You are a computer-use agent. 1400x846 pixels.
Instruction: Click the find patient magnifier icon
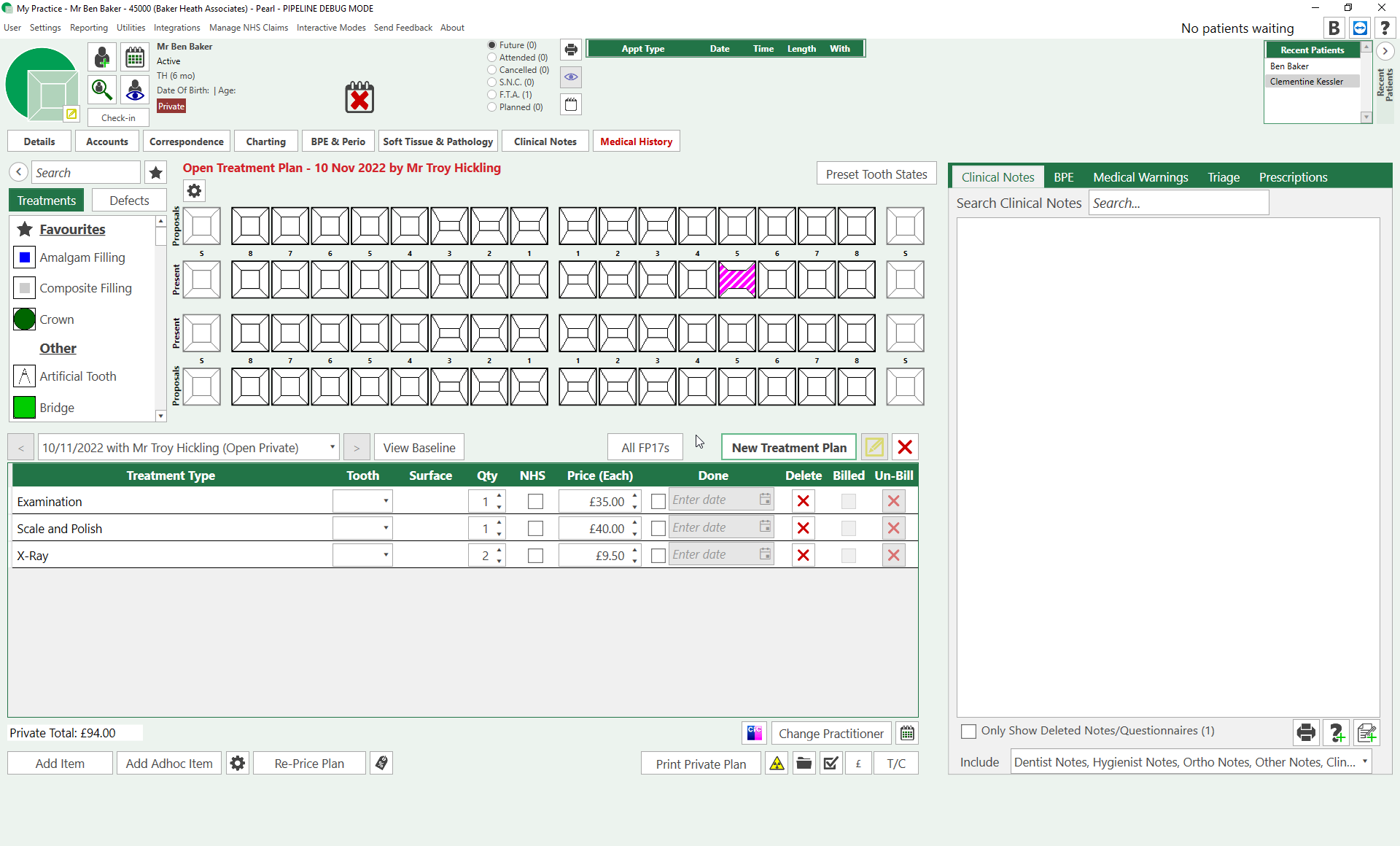click(102, 89)
